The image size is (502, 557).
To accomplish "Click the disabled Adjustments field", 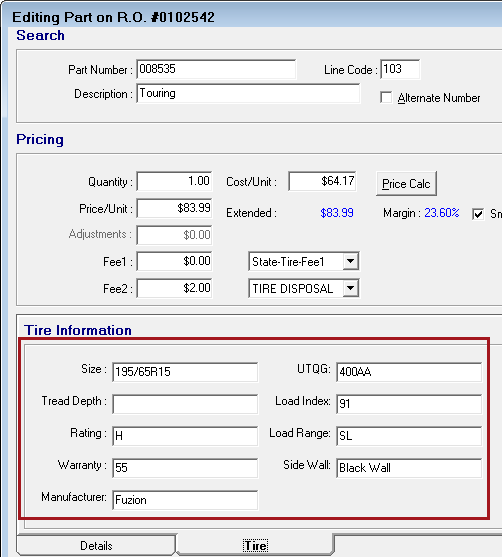I will 174,235.
